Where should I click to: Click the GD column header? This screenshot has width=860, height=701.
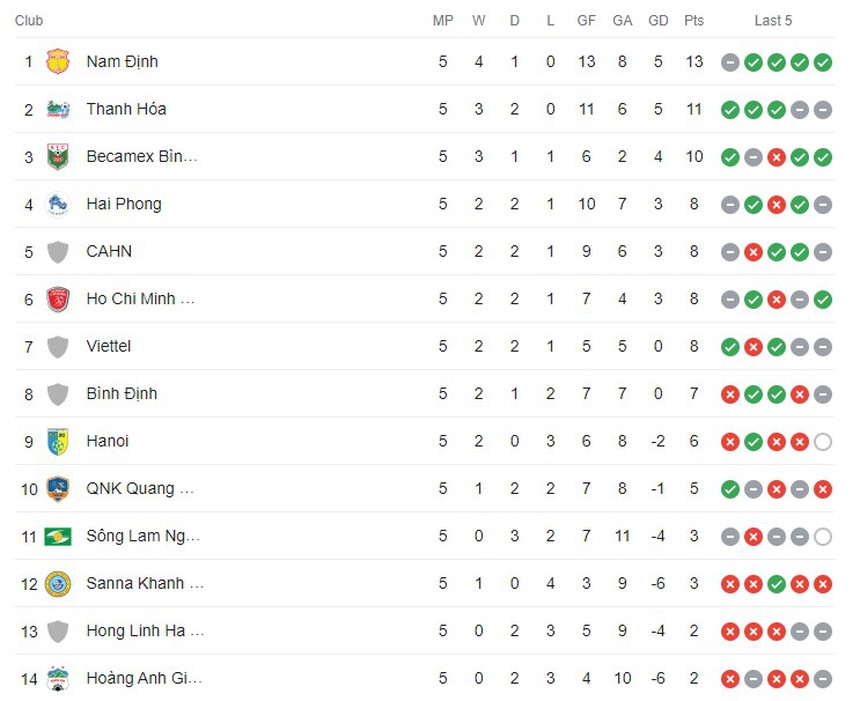tap(658, 20)
